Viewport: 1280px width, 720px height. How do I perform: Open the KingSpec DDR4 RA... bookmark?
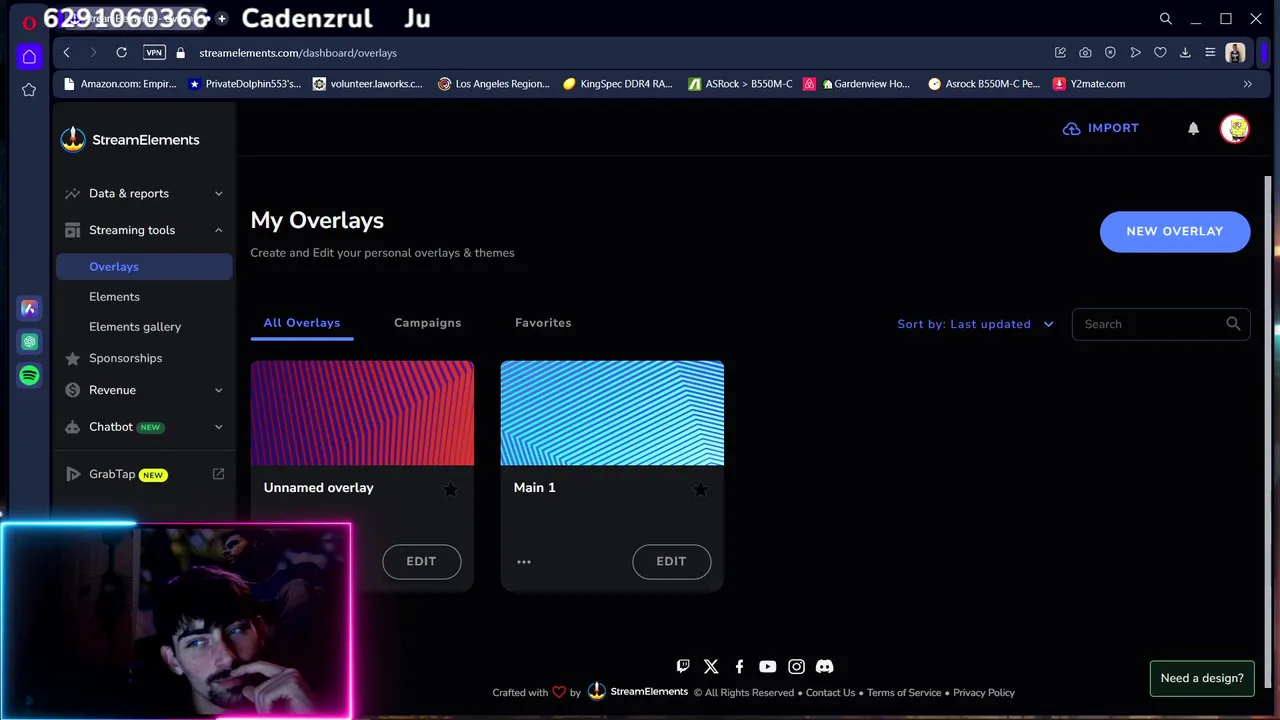pos(618,84)
